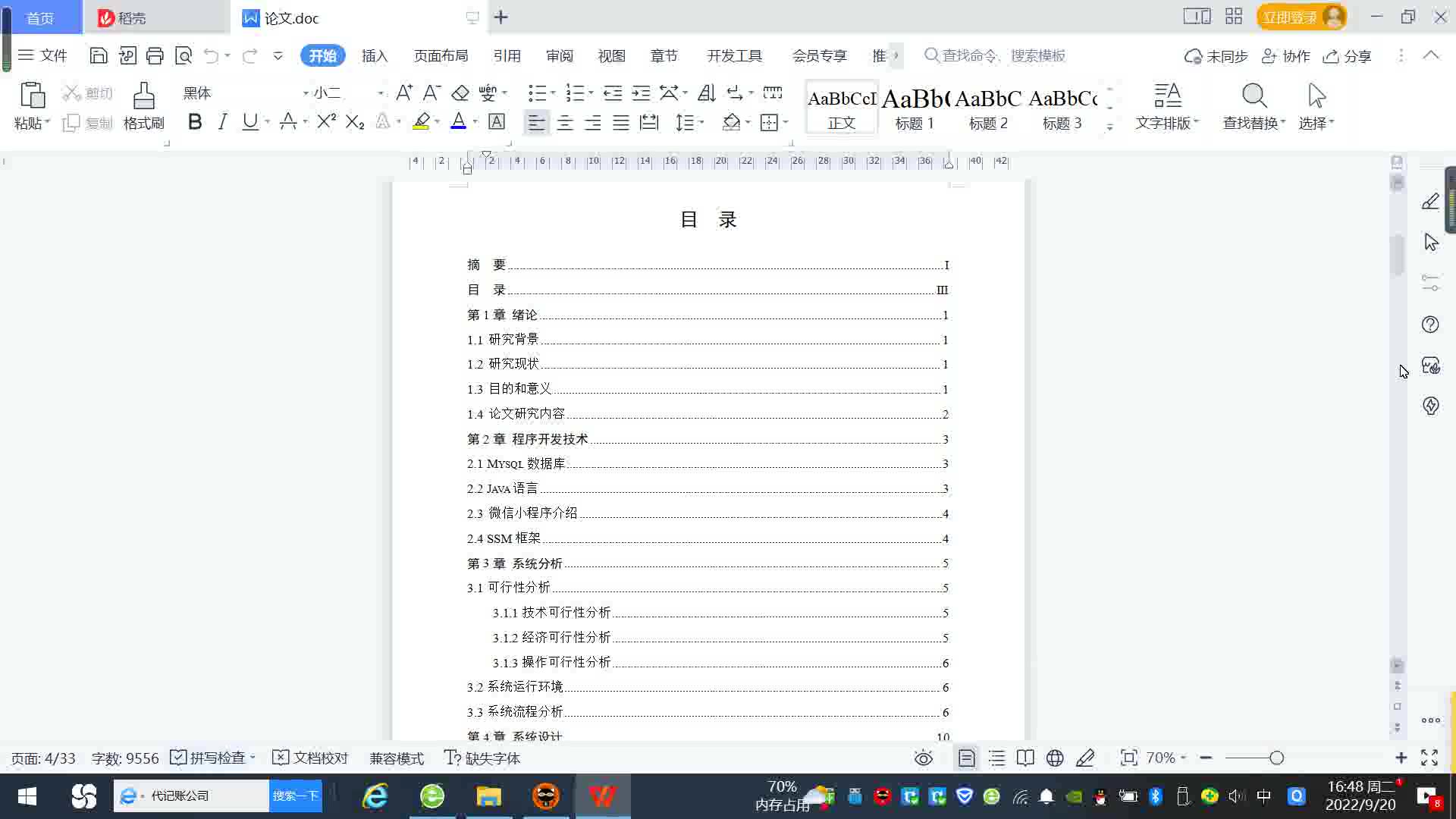
Task: Click the Decrease Indent icon
Action: (613, 93)
